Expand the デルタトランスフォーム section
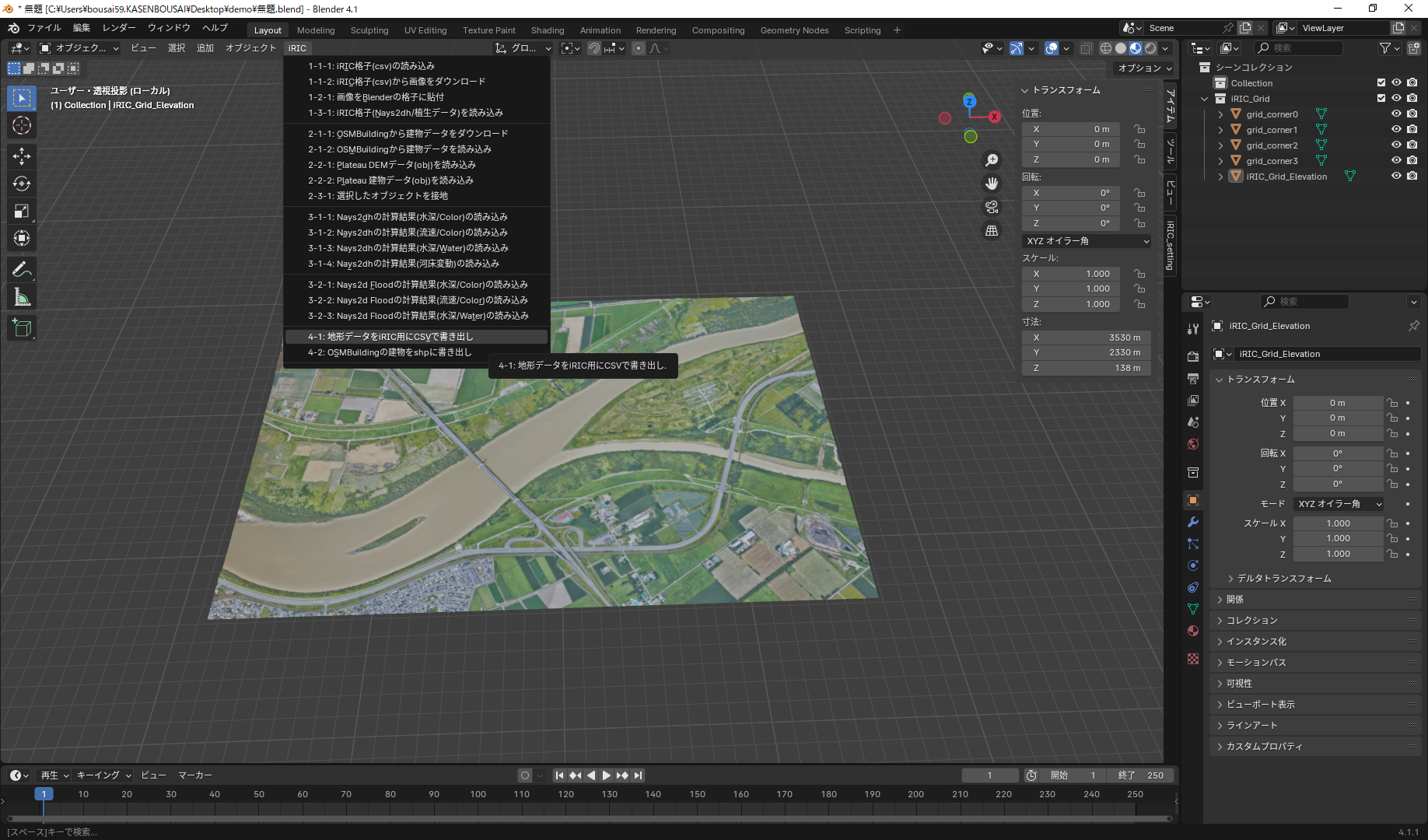Image resolution: width=1428 pixels, height=840 pixels. (1283, 579)
